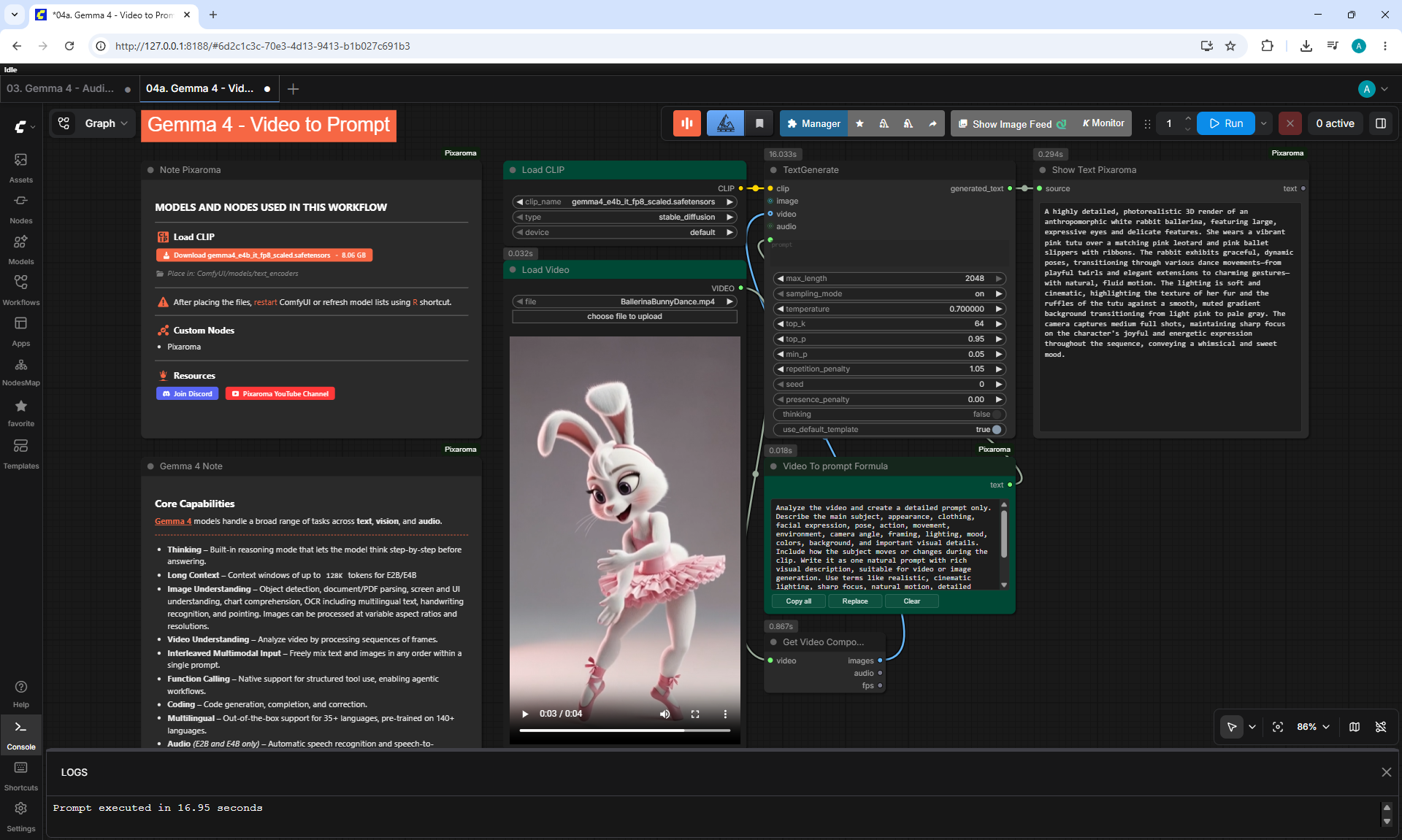This screenshot has height=840, width=1402.
Task: Run the workflow
Action: 1225,123
